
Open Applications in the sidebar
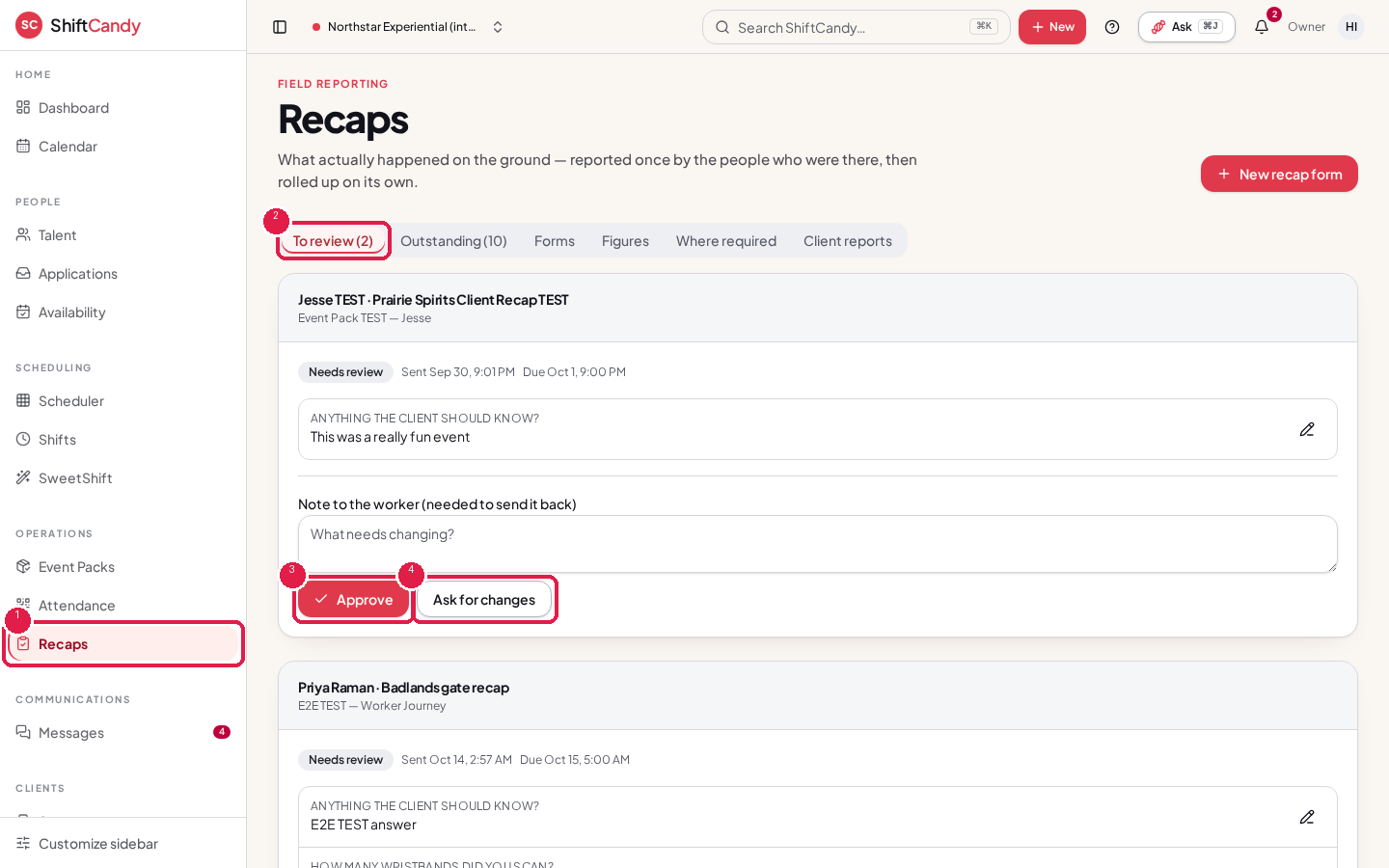tap(123, 274)
